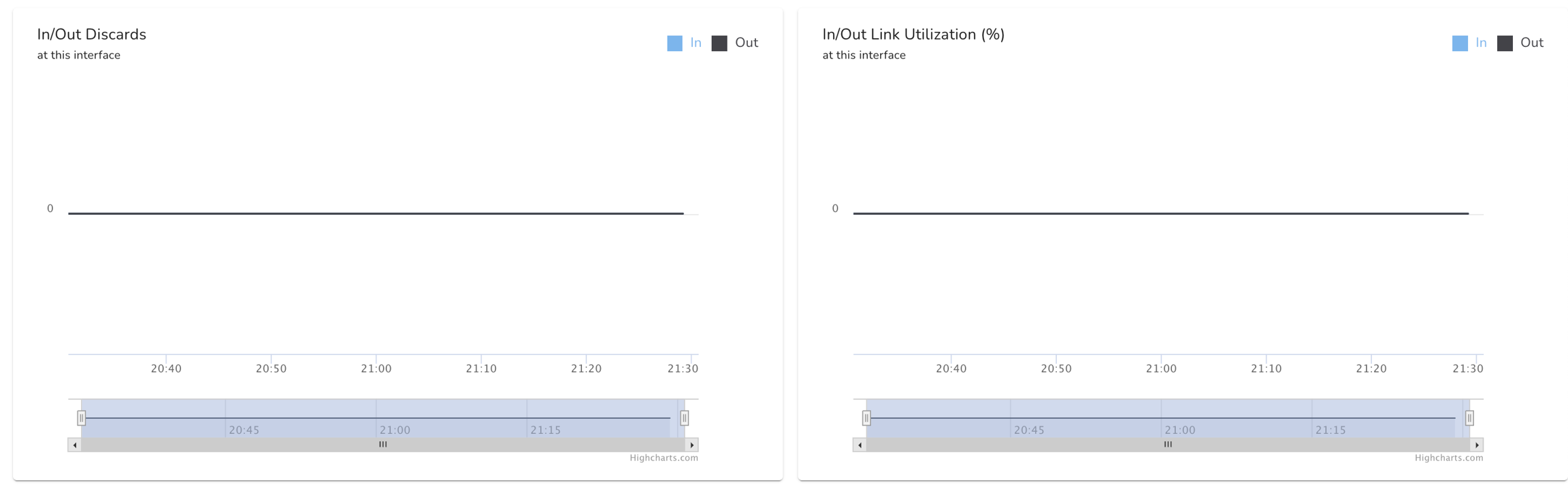The width and height of the screenshot is (1568, 491).
Task: Open Highcharts.com link under Link Utilization chart
Action: 1449,458
